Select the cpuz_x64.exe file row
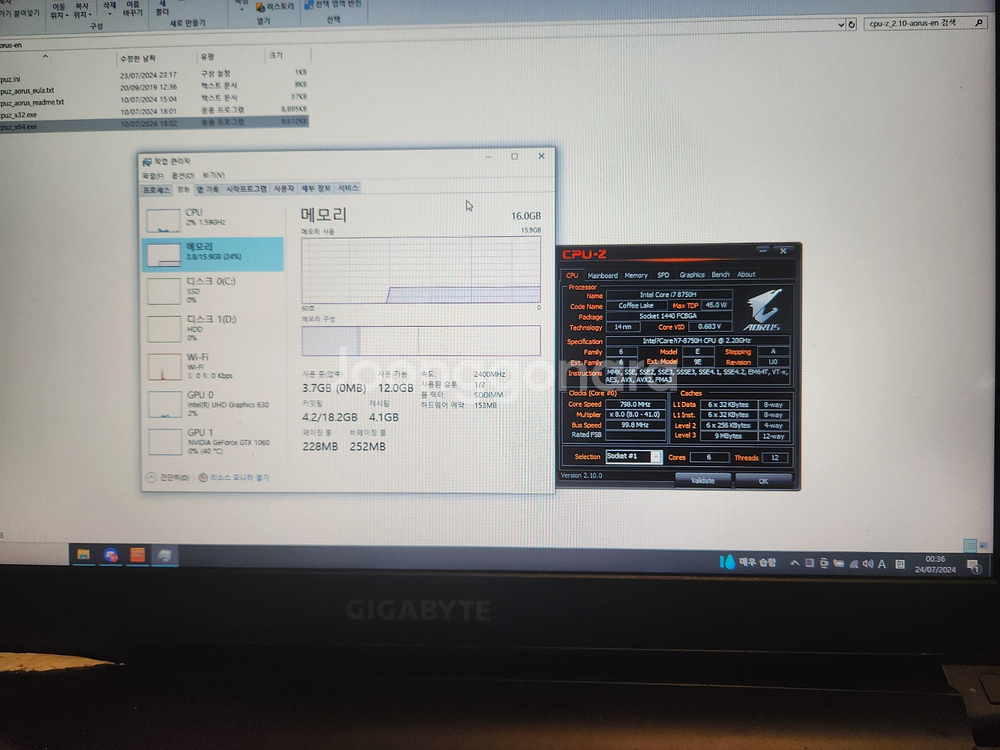 (x=154, y=124)
